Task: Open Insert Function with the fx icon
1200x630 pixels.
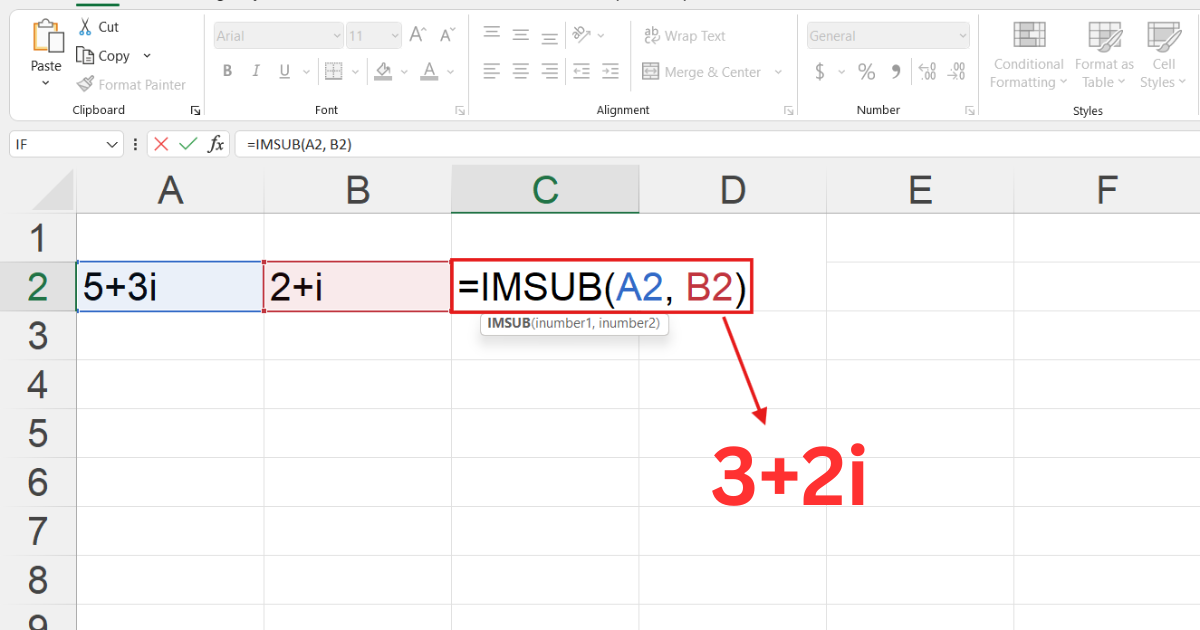Action: 216,143
